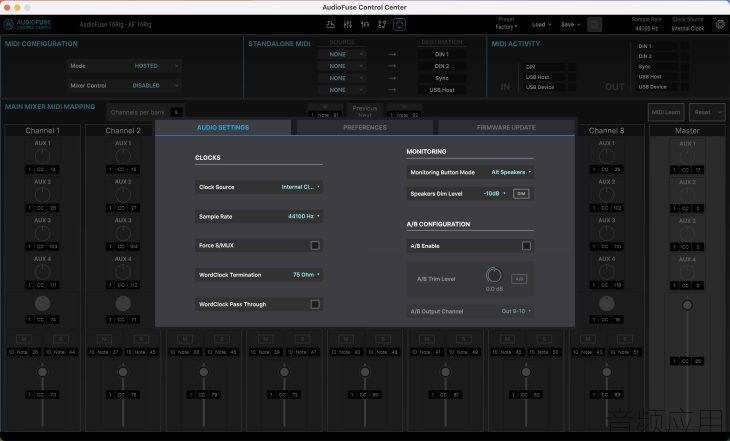The width and height of the screenshot is (730, 441).
Task: Toggle Channel 2 solo S button
Action: pyautogui.click(x=141, y=339)
